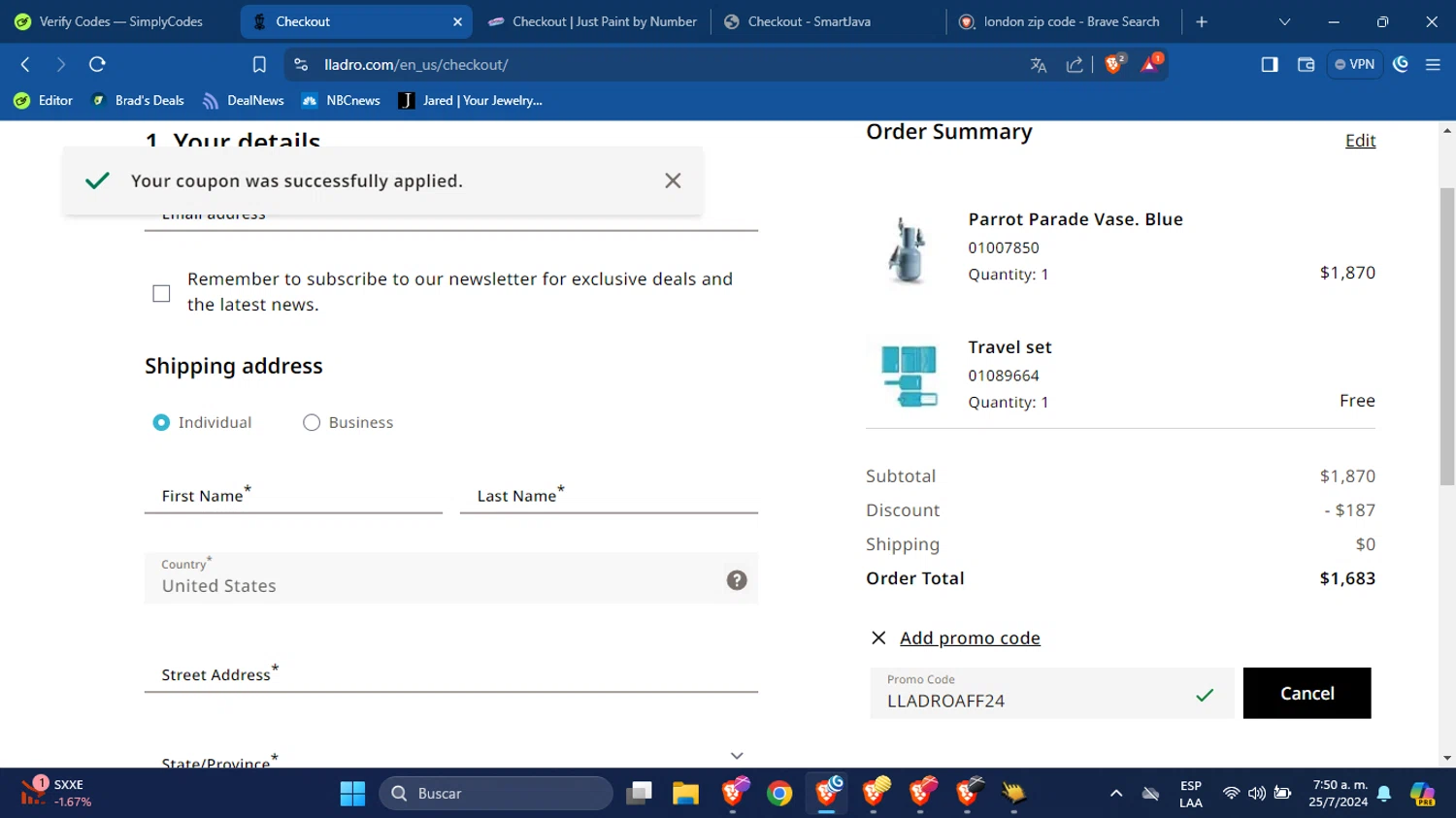Switch to Verify Codes SimplyCodes tab
This screenshot has height=818, width=1456.
point(118,21)
